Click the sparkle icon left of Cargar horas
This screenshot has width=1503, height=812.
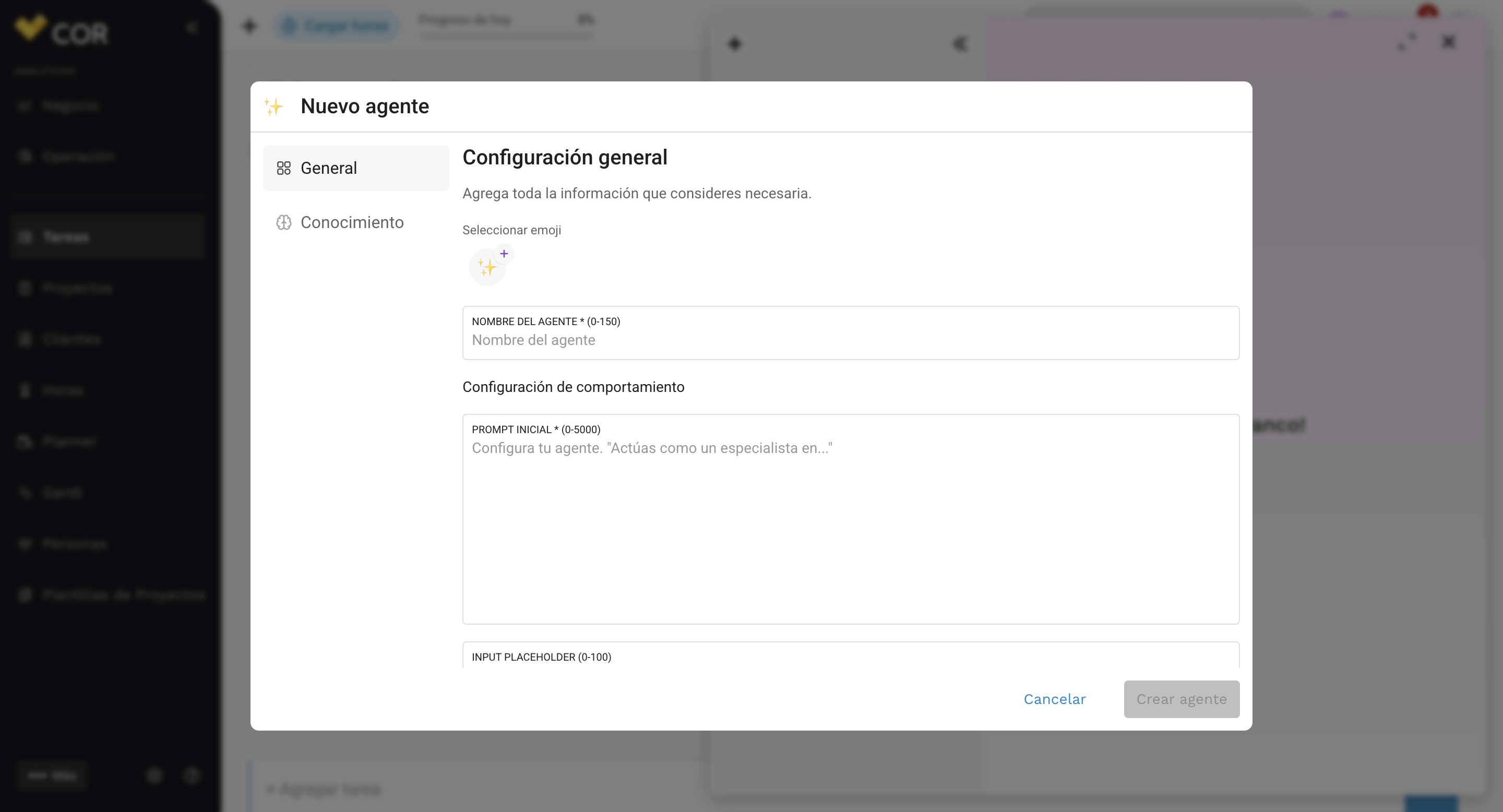click(250, 26)
